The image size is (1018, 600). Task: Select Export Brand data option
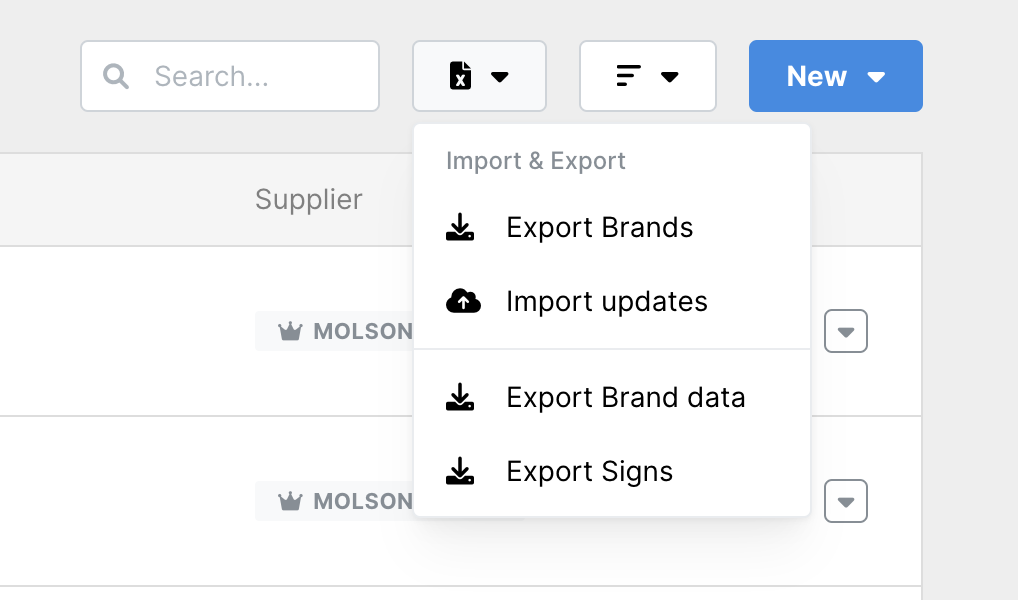pyautogui.click(x=612, y=397)
